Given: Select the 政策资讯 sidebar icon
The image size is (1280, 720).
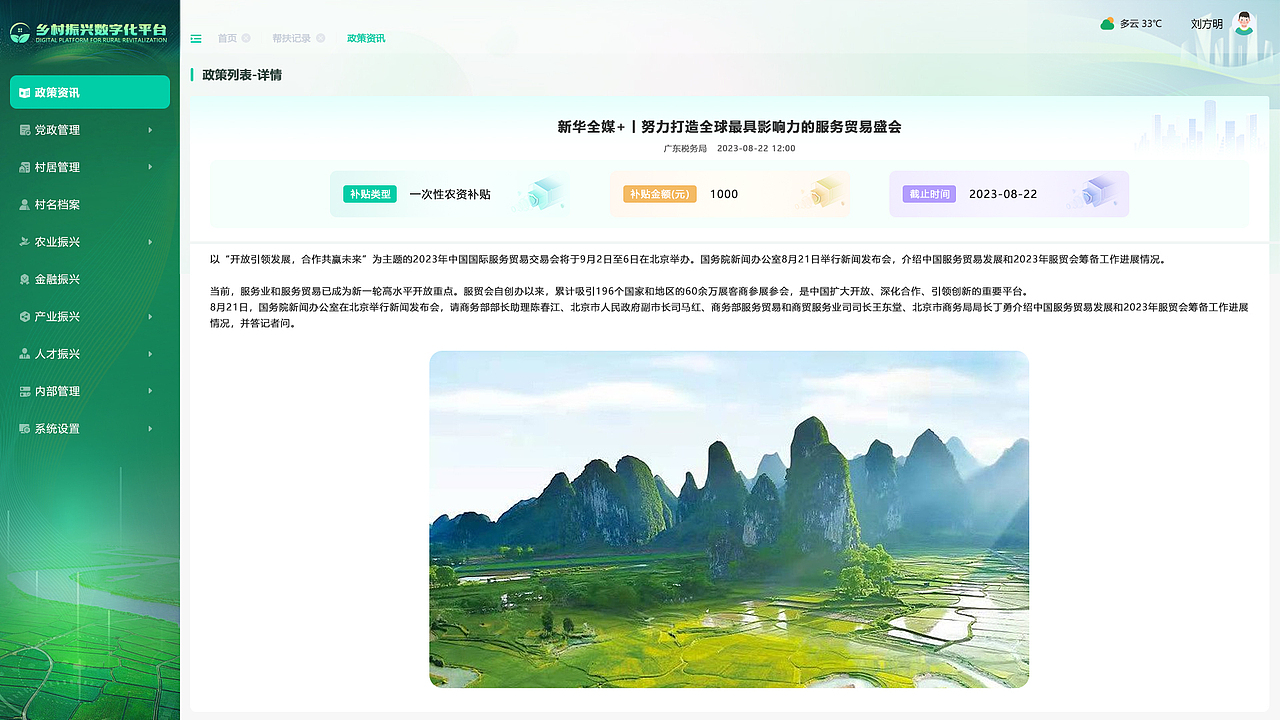Looking at the screenshot, I should (24, 92).
